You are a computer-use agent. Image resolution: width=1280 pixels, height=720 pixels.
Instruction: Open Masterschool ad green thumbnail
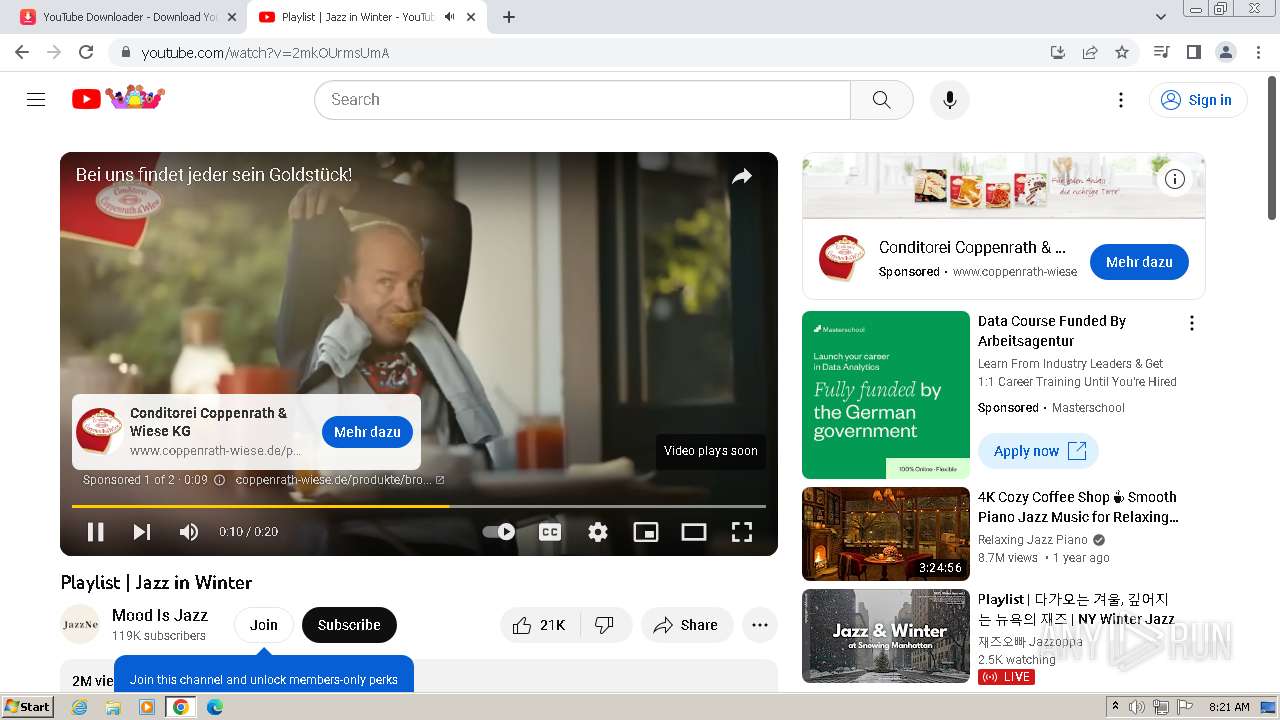point(886,395)
